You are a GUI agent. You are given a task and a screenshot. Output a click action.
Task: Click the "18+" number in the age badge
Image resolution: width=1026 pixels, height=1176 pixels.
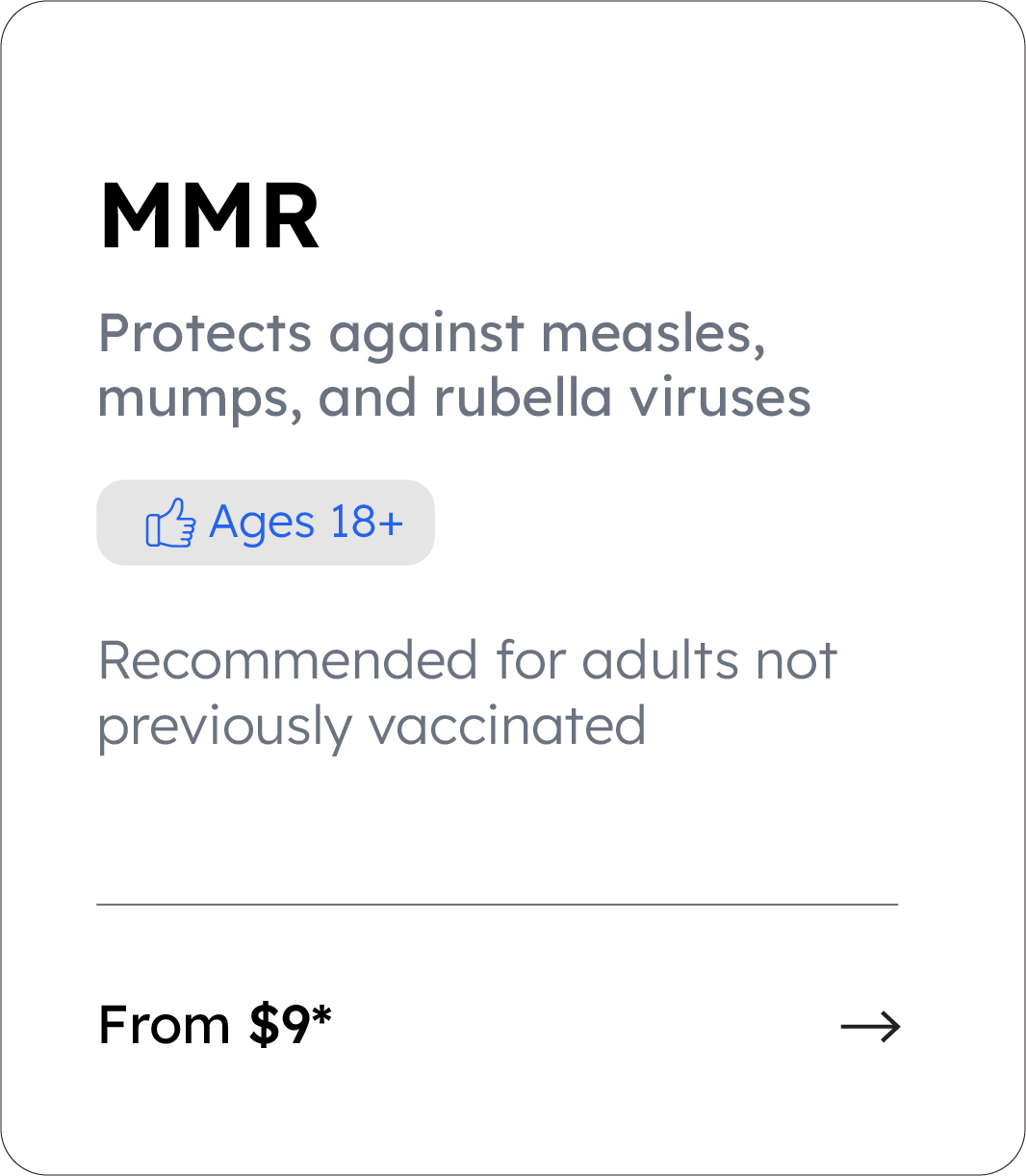tap(366, 523)
